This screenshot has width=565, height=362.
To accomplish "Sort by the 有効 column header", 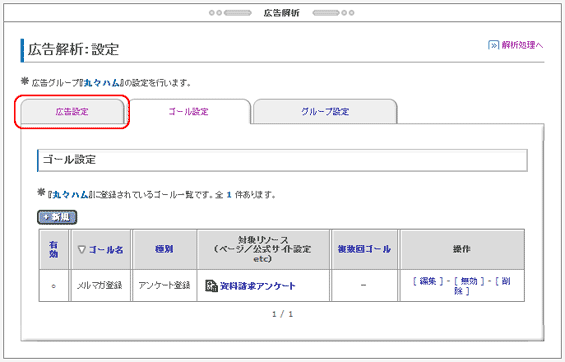I will (54, 249).
